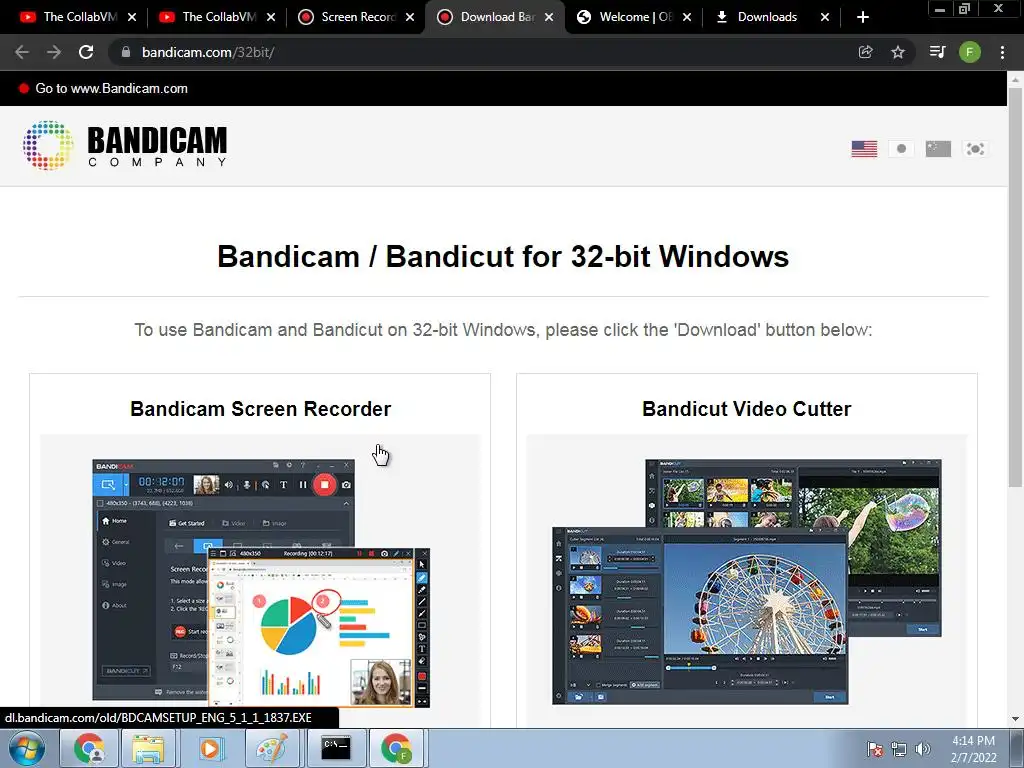1024x768 pixels.
Task: Click the Bandicut video cutter preview image
Action: 746,581
